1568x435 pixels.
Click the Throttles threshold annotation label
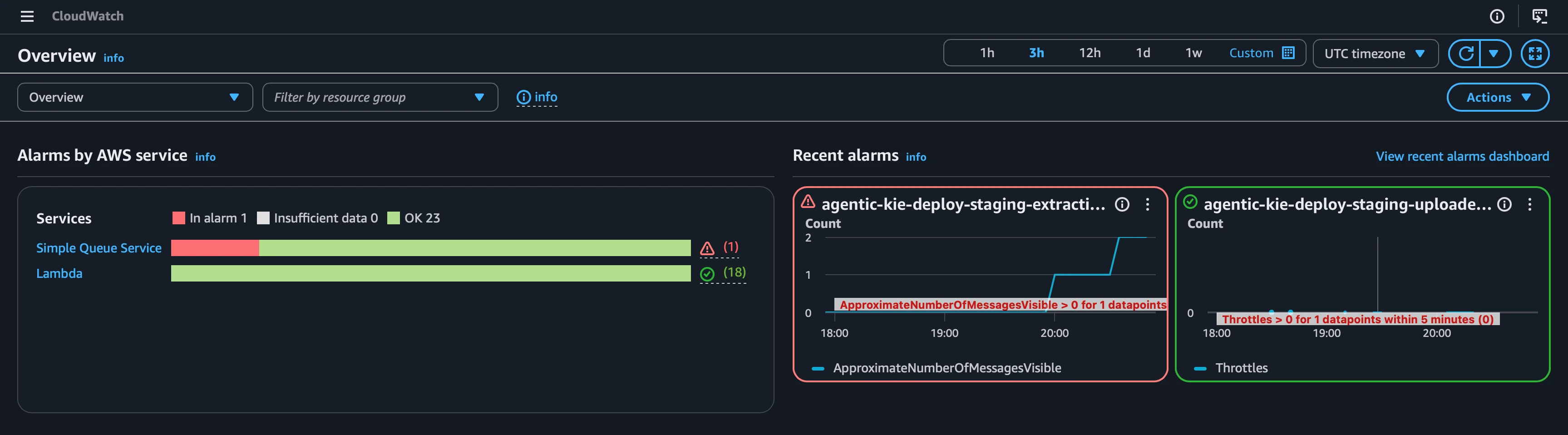click(x=1357, y=319)
